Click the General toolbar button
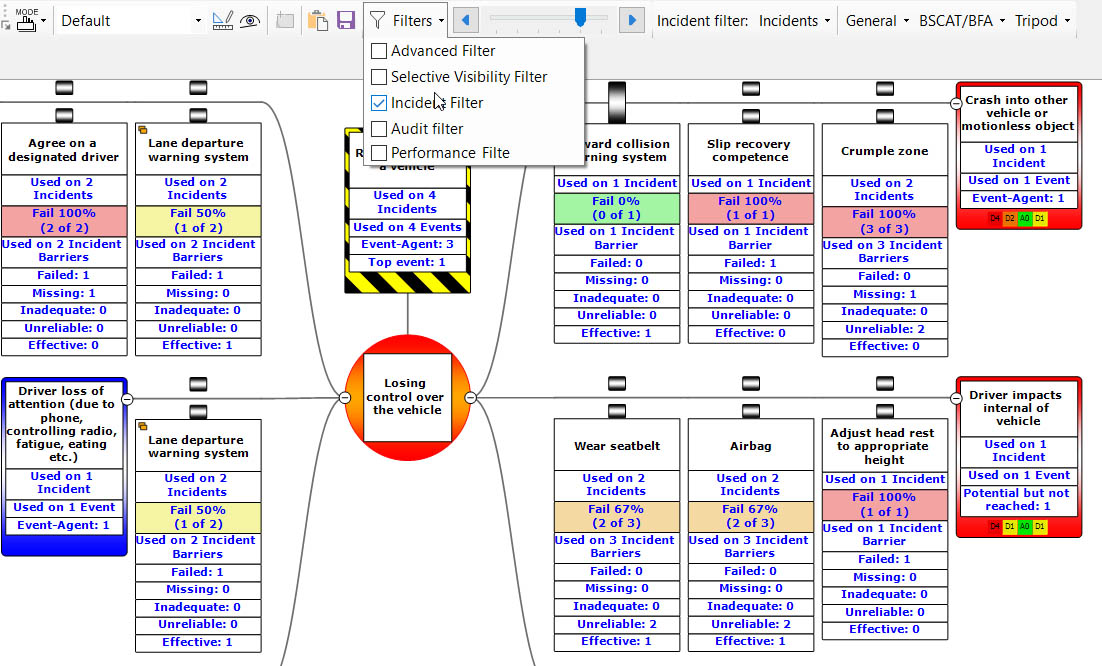 tap(876, 20)
